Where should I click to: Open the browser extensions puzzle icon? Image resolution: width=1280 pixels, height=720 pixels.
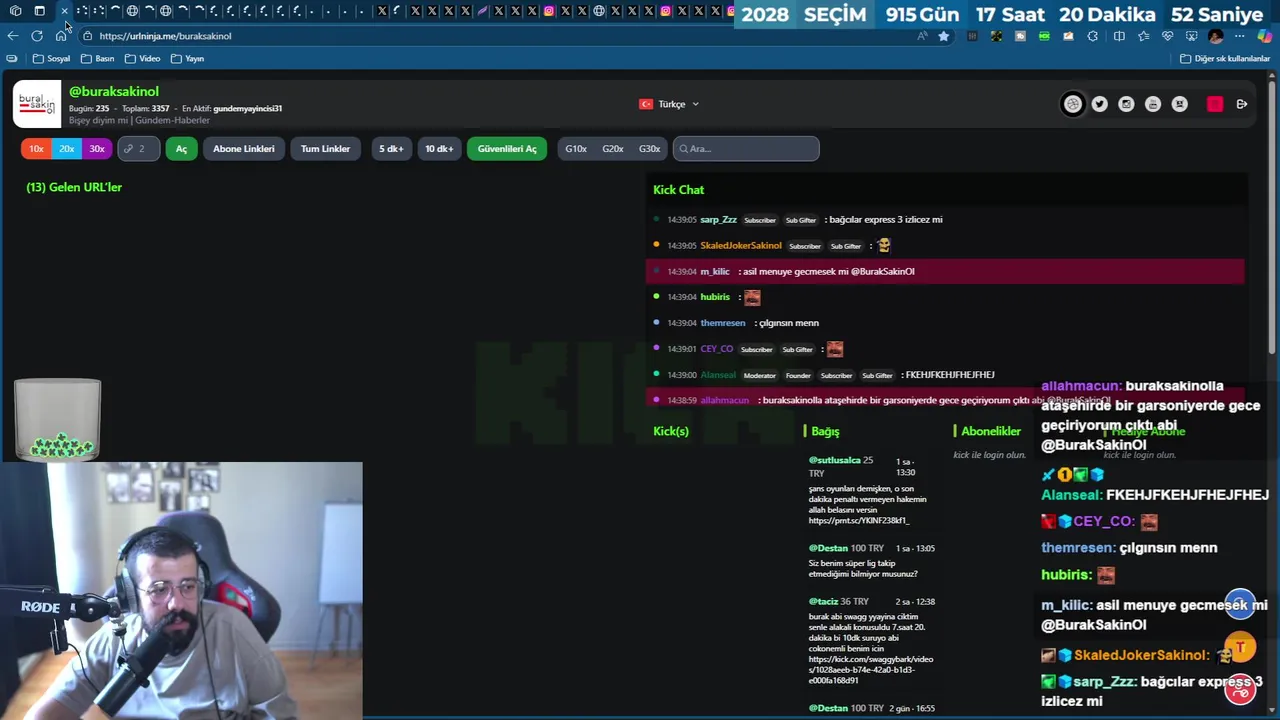[1092, 36]
